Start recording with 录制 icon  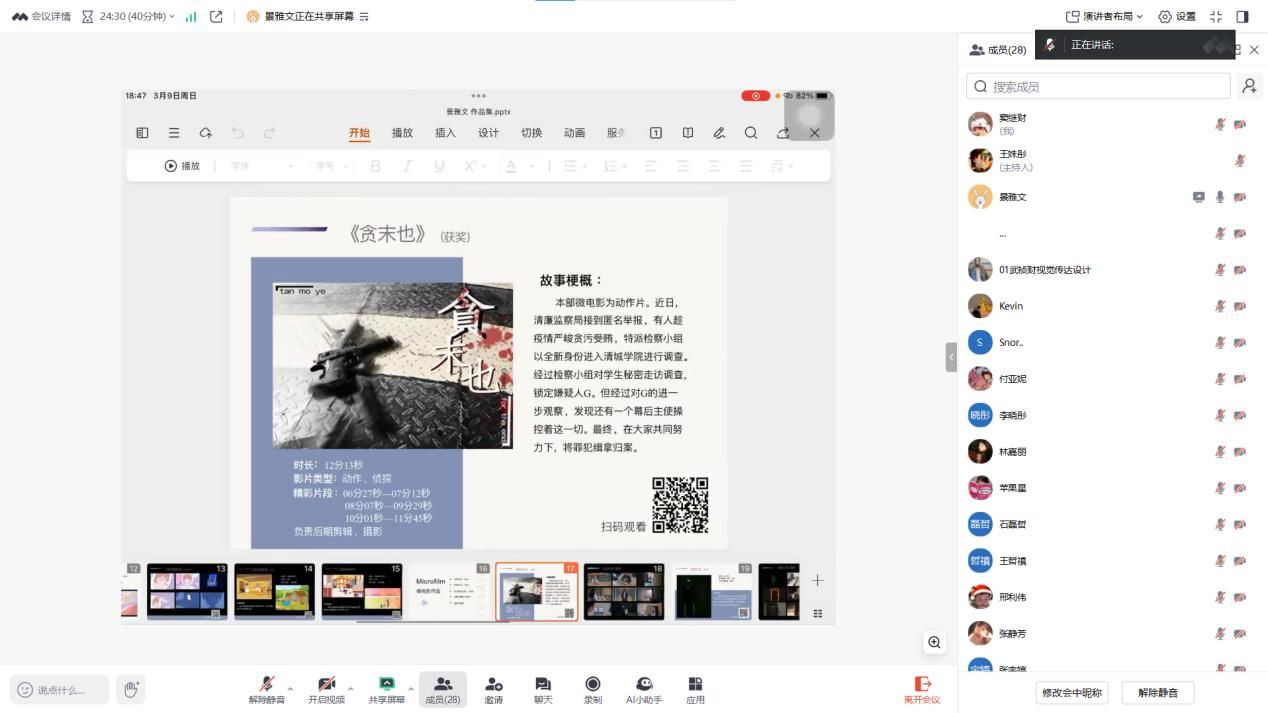(592, 689)
